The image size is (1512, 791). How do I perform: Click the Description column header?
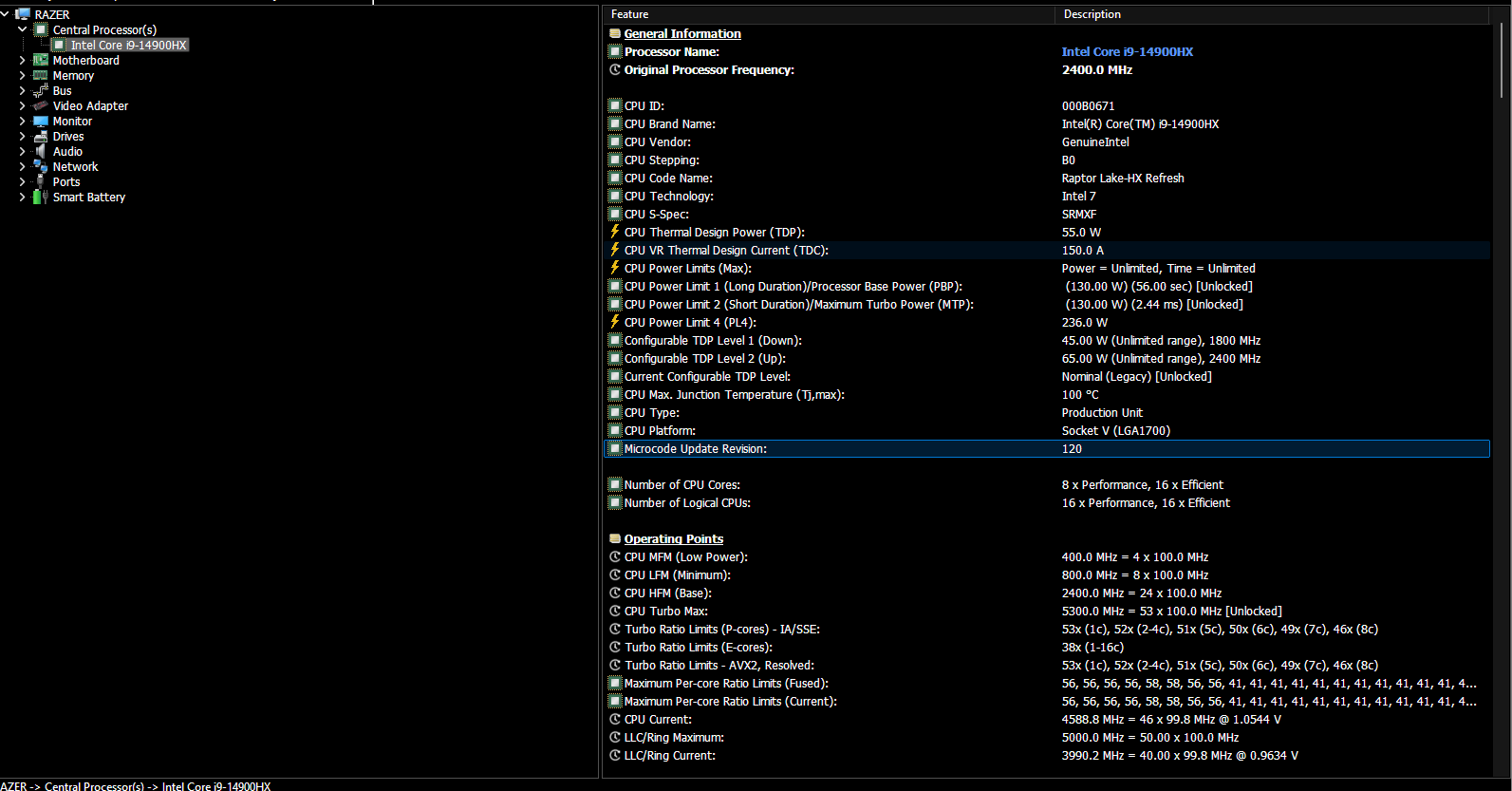coord(1272,14)
